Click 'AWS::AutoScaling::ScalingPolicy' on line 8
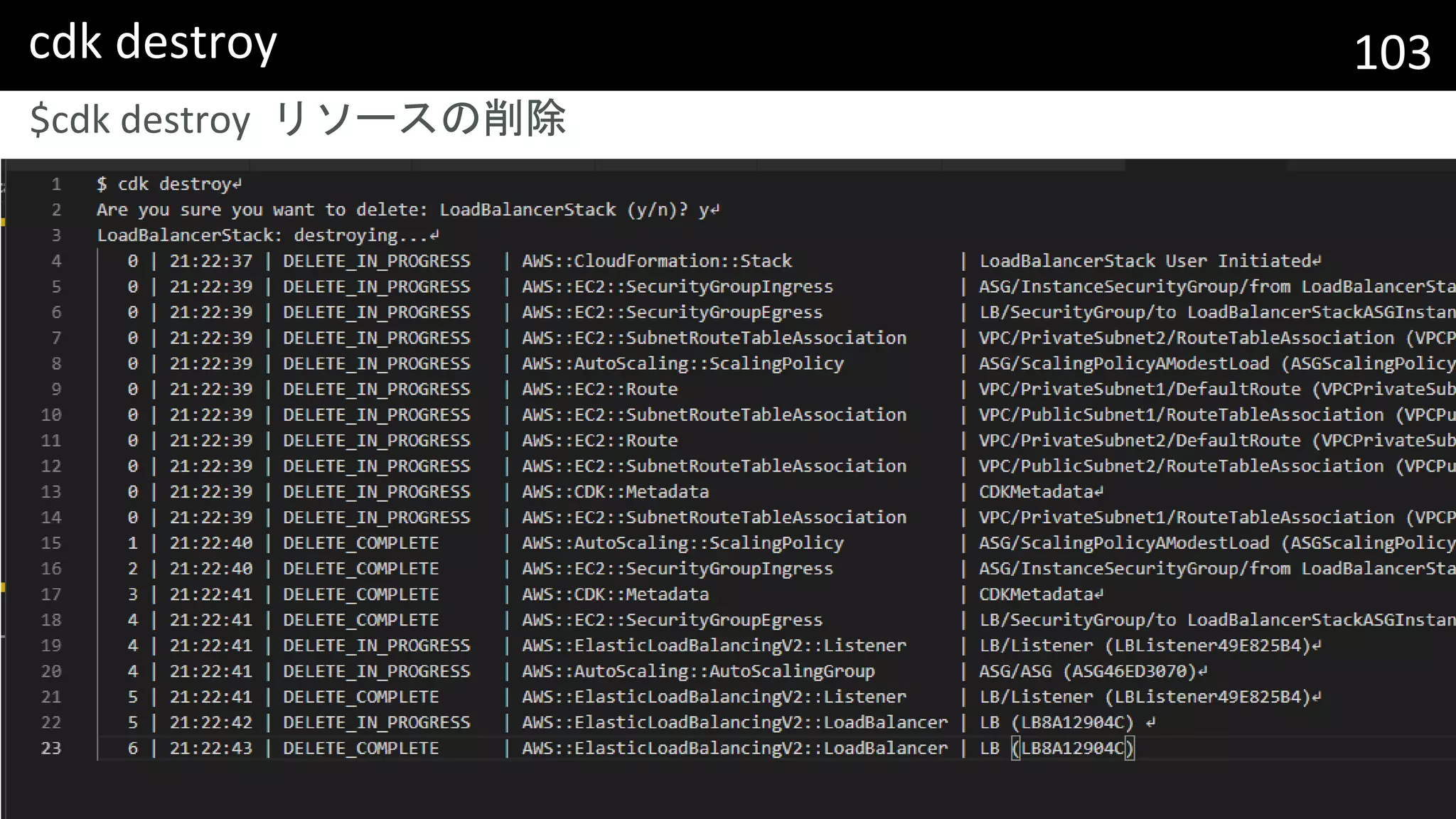Image resolution: width=1456 pixels, height=819 pixels. click(x=682, y=363)
